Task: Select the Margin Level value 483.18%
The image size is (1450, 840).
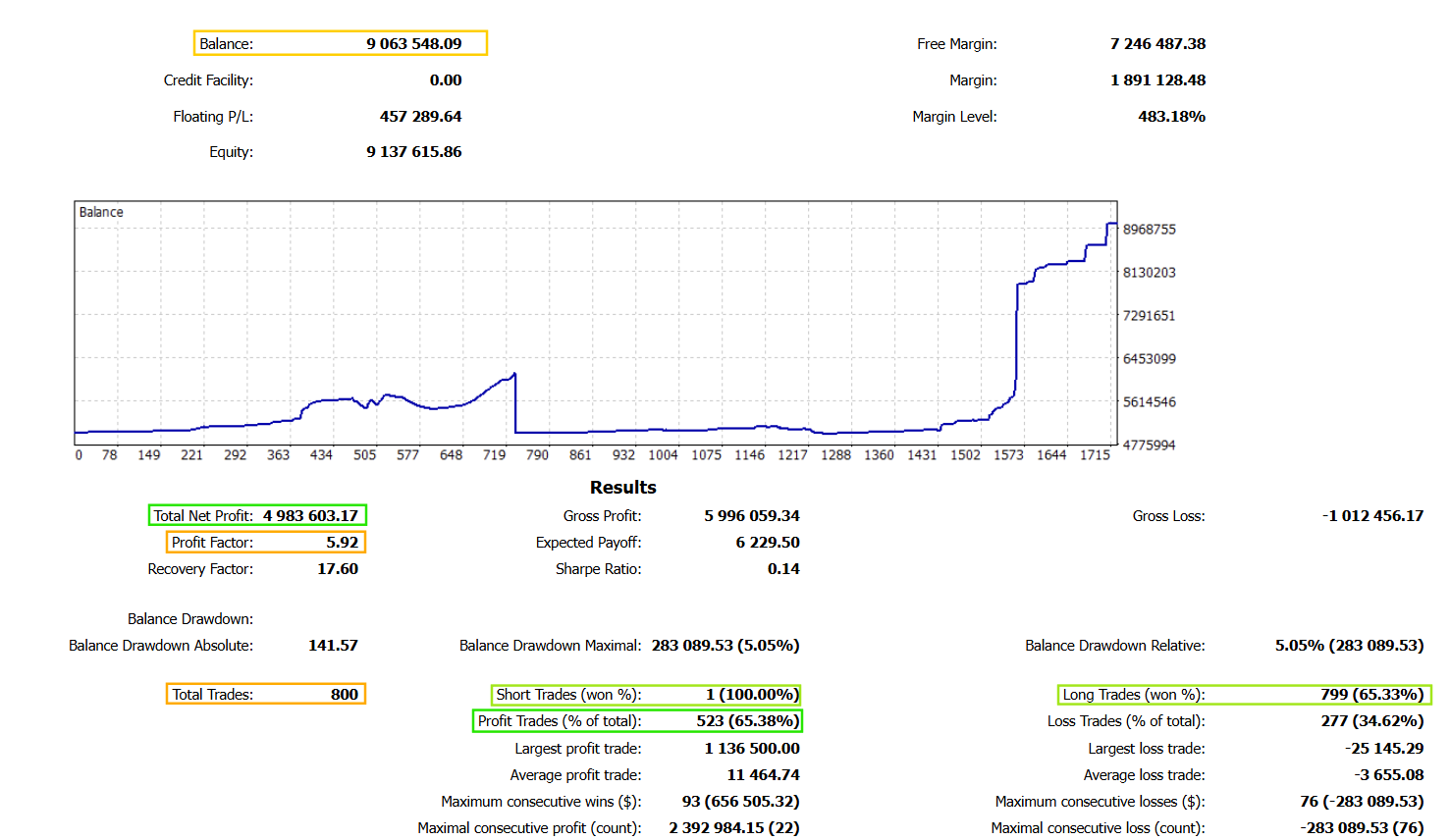Action: (1171, 116)
